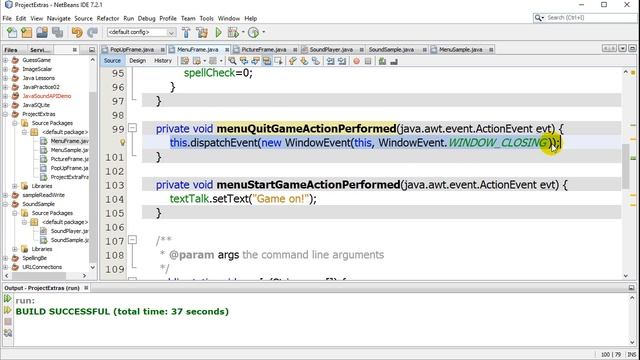Viewport: 640px width, 360px height.
Task: Collapse the menuQuitGameActionPerformed code fold
Action: (132, 128)
